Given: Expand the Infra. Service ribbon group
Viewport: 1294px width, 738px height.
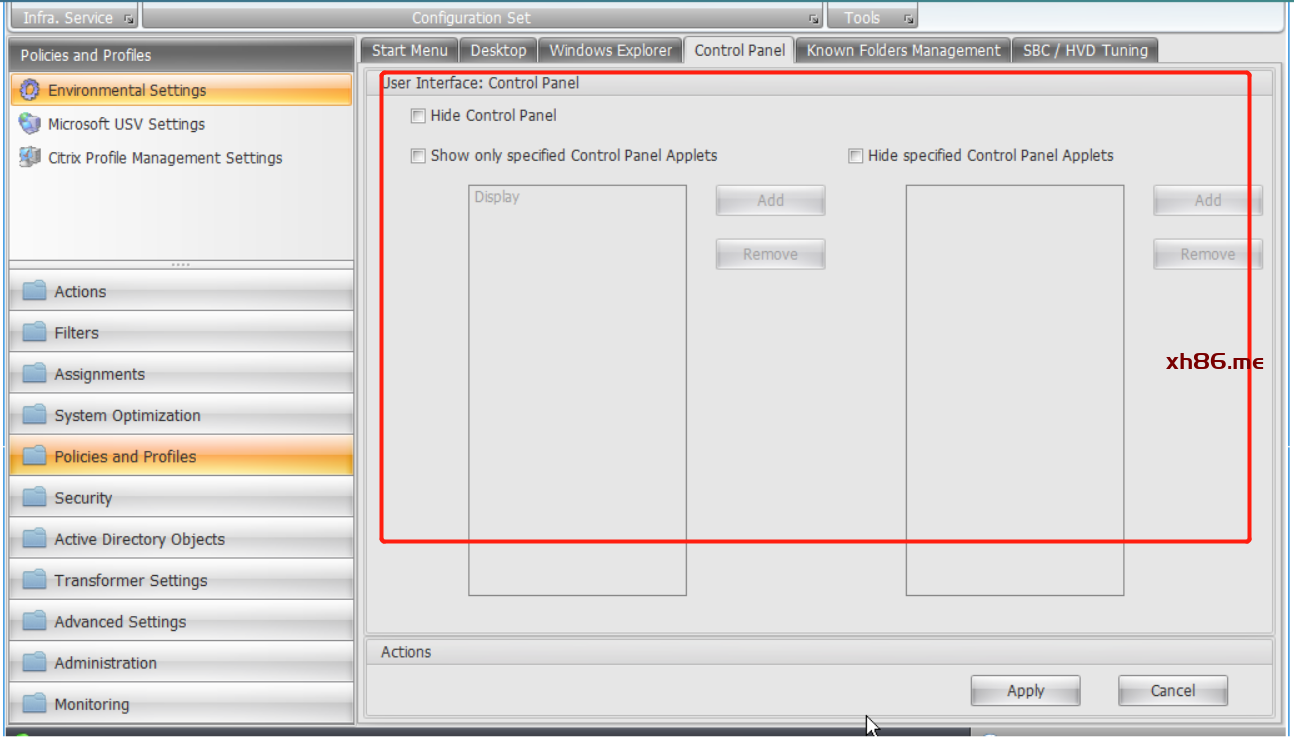Looking at the screenshot, I should [129, 19].
